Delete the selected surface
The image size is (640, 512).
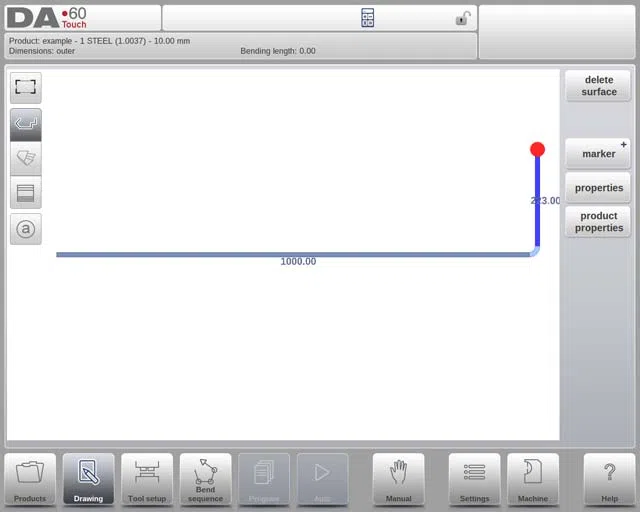(x=598, y=86)
